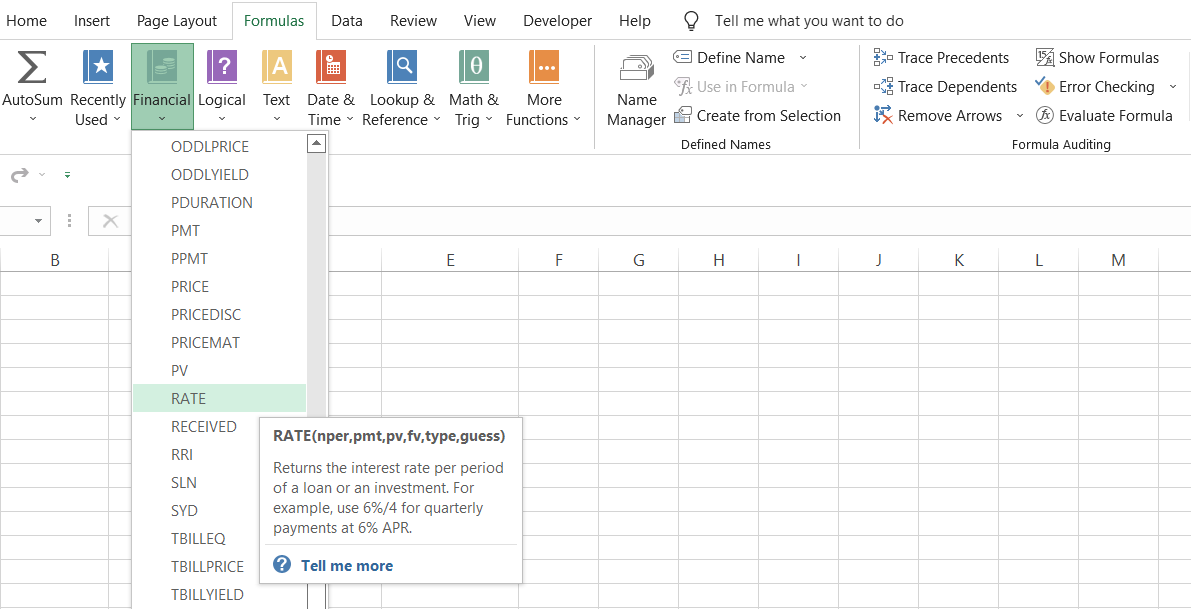Expand the Error Checking dropdown arrow
1191x609 pixels.
(1173, 87)
